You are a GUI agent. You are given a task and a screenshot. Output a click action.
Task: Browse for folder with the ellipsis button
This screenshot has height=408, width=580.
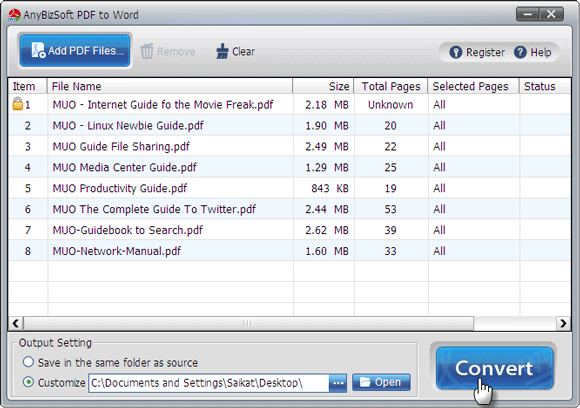pos(338,383)
